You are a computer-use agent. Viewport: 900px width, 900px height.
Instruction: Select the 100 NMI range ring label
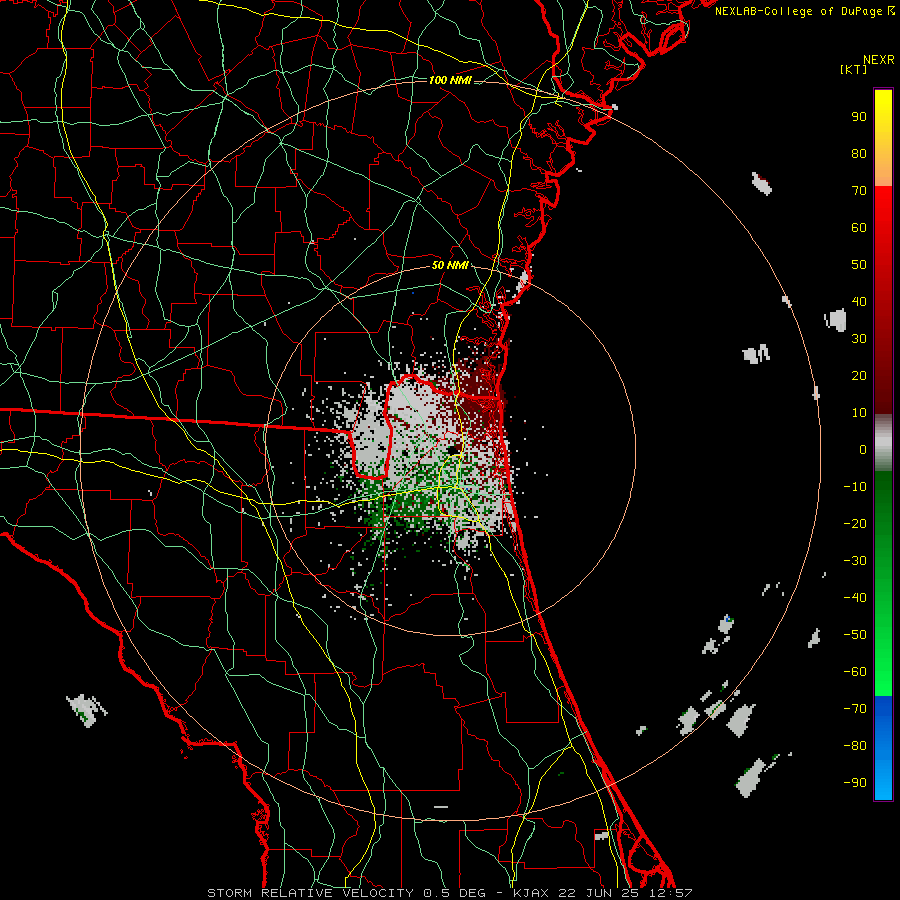(450, 80)
